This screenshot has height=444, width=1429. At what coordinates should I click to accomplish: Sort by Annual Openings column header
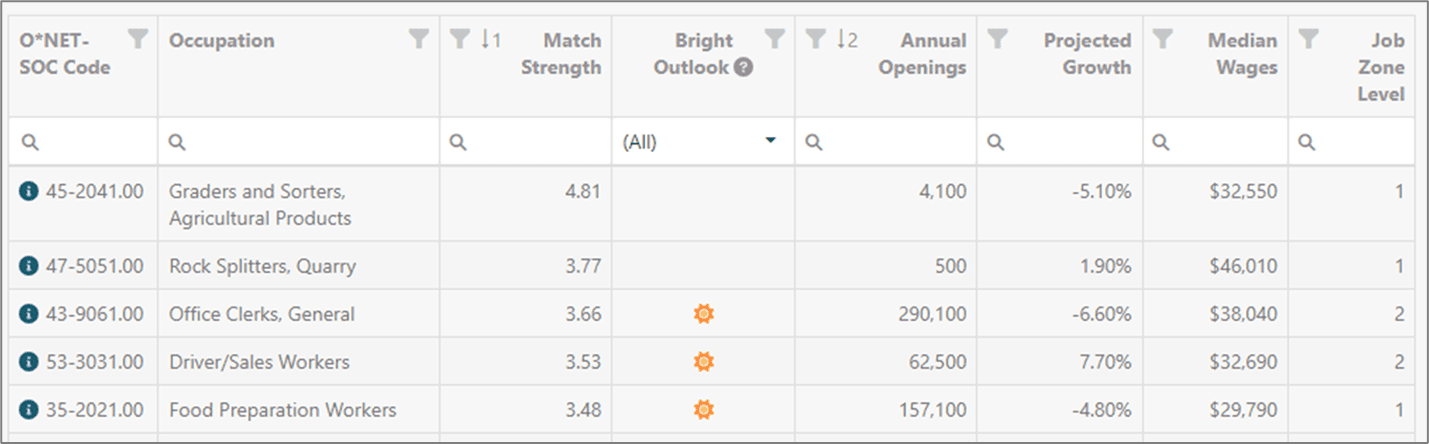pyautogui.click(x=922, y=54)
